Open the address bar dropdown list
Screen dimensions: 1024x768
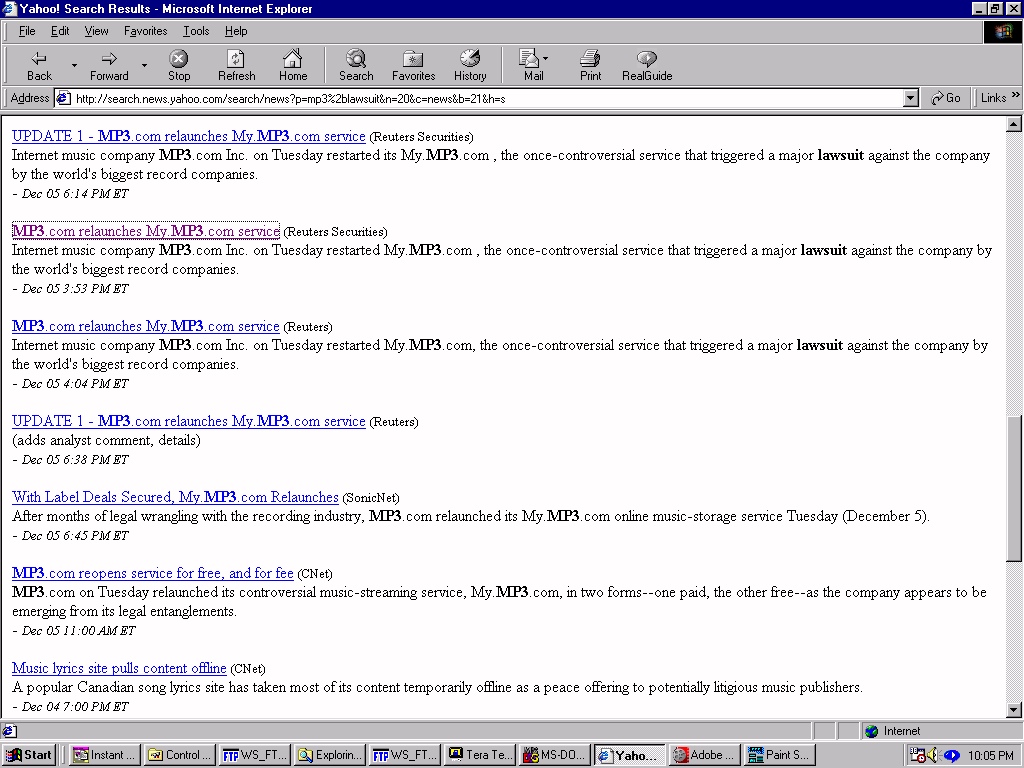coord(911,99)
